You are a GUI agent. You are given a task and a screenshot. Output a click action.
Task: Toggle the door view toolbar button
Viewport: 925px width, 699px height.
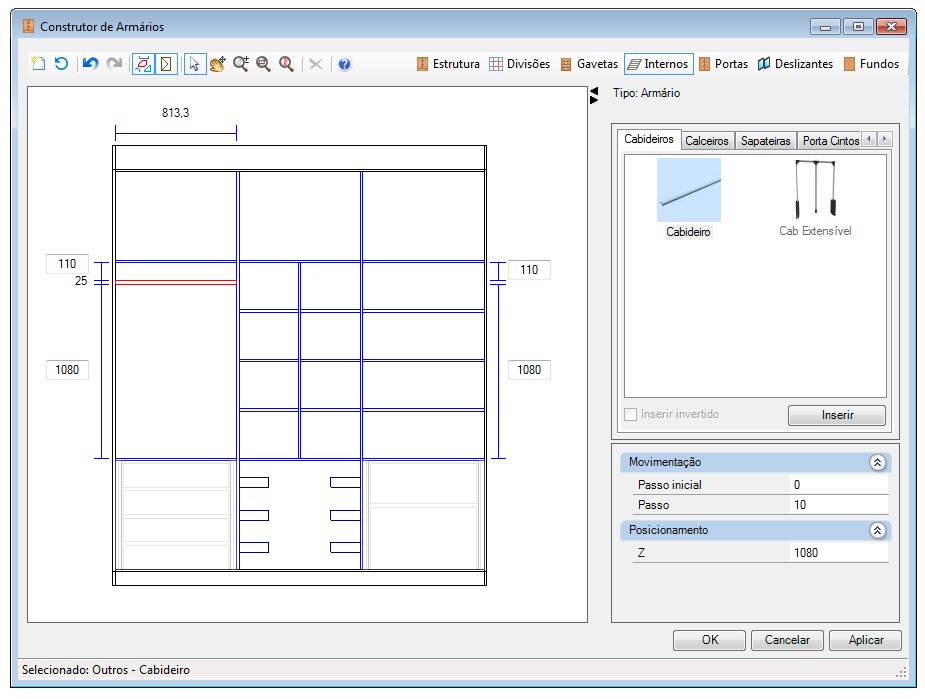166,64
